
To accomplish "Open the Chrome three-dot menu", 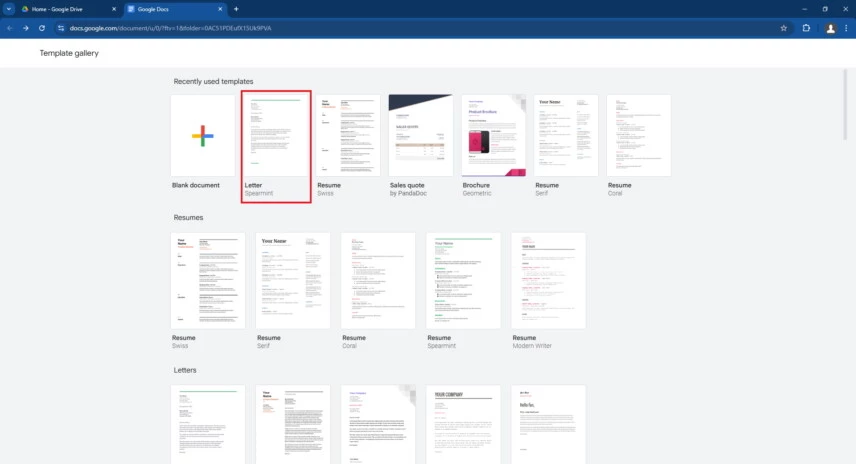I will point(846,28).
